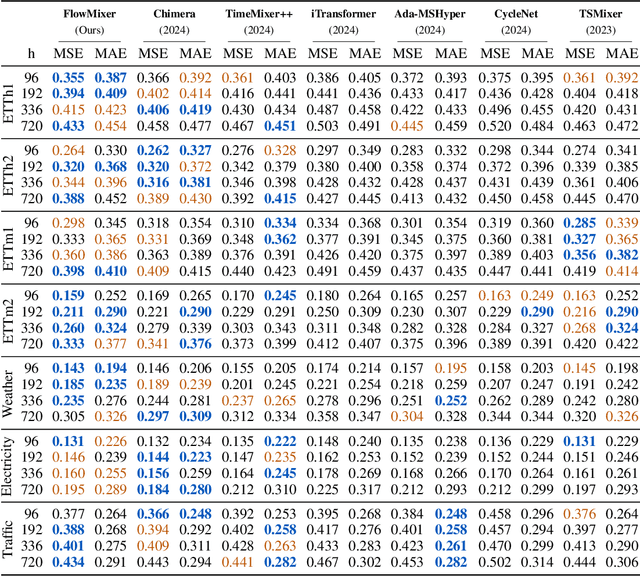
Task: Click TimeMixer++ MAE 0.451 for ETTh1 720
Action: click(x=280, y=126)
